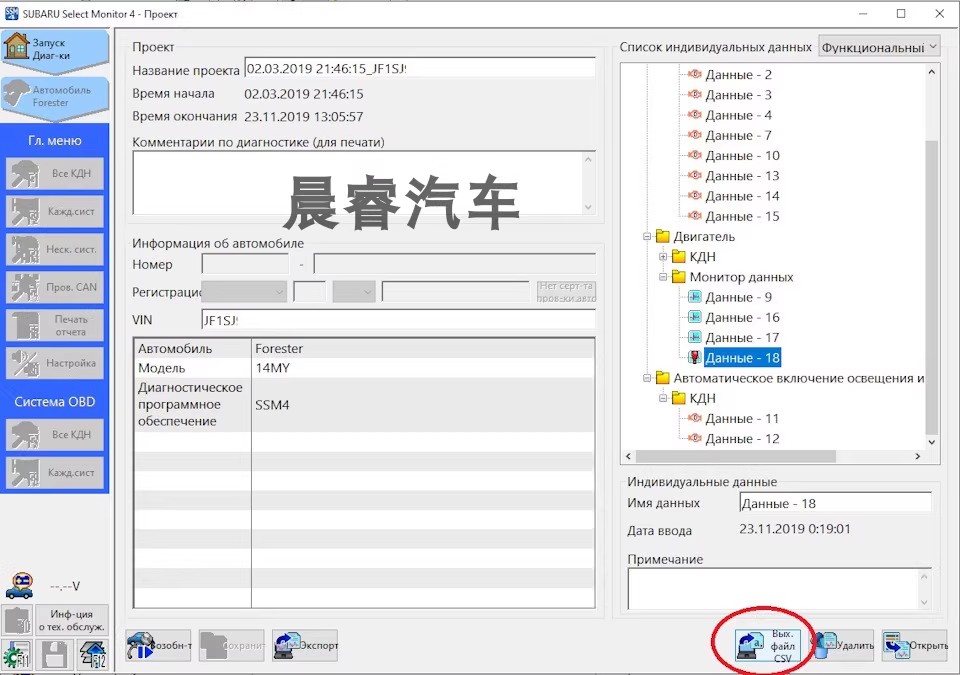Select Данные - 15 in data tree

[742, 216]
